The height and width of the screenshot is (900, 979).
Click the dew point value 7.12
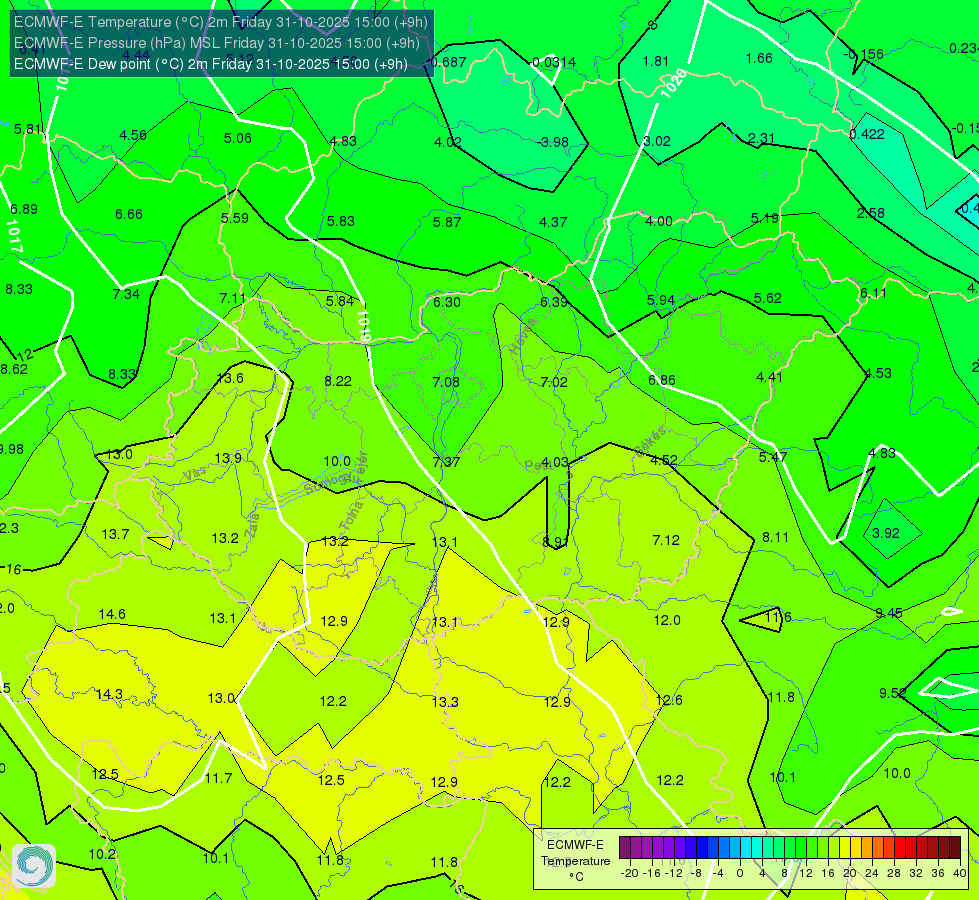coord(666,540)
